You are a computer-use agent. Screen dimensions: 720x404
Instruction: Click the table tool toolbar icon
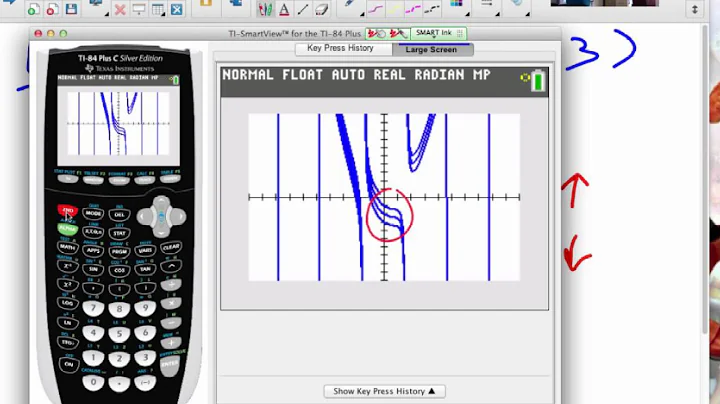tap(158, 9)
